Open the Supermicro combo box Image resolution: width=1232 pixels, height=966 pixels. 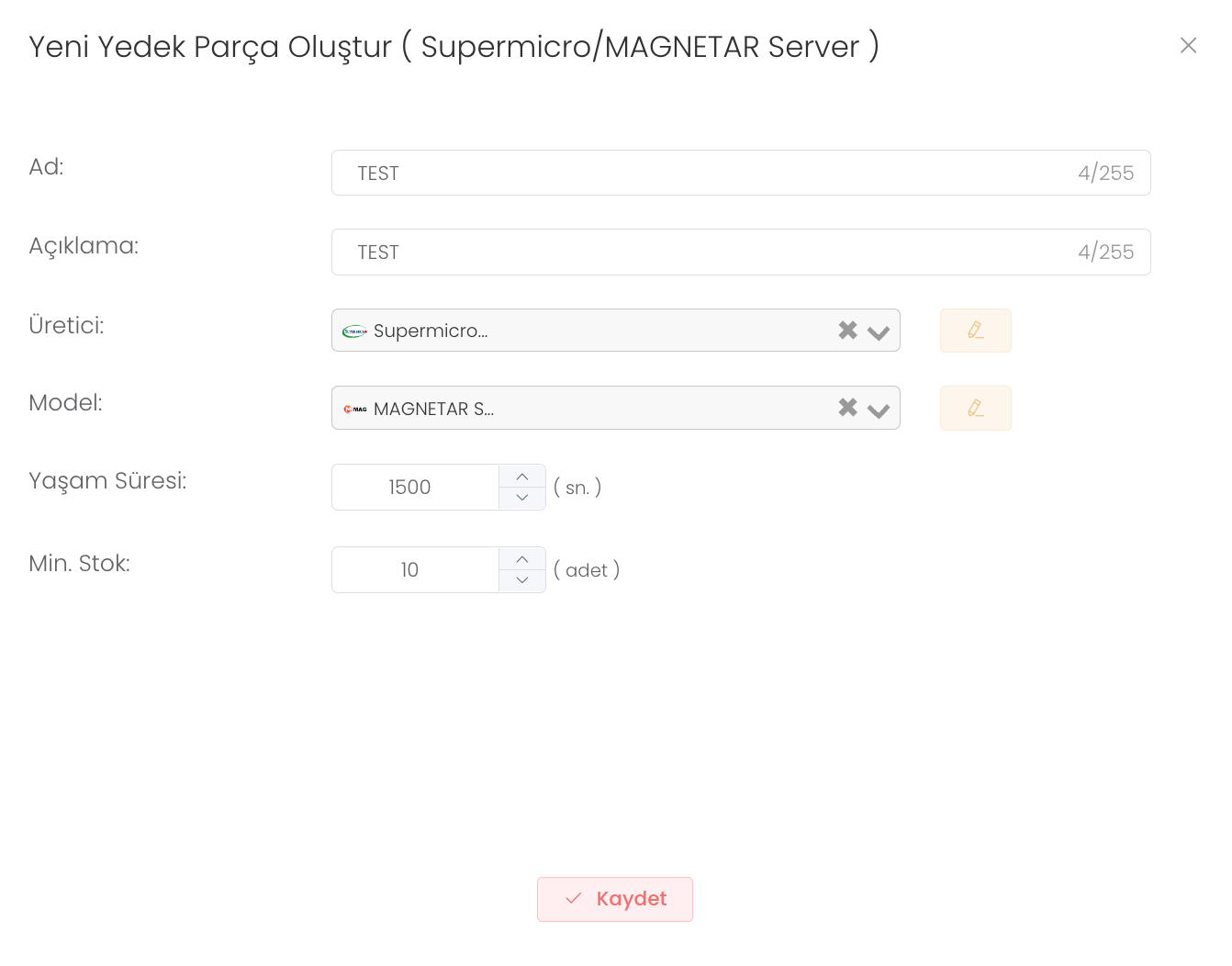[597, 331]
